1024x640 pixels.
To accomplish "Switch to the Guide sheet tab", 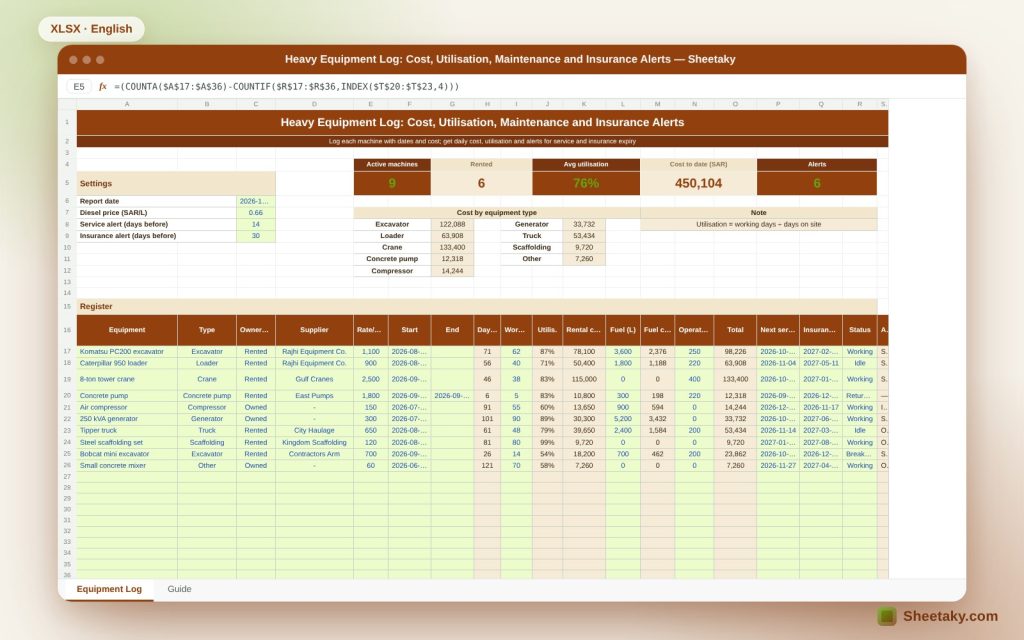I will [x=179, y=589].
